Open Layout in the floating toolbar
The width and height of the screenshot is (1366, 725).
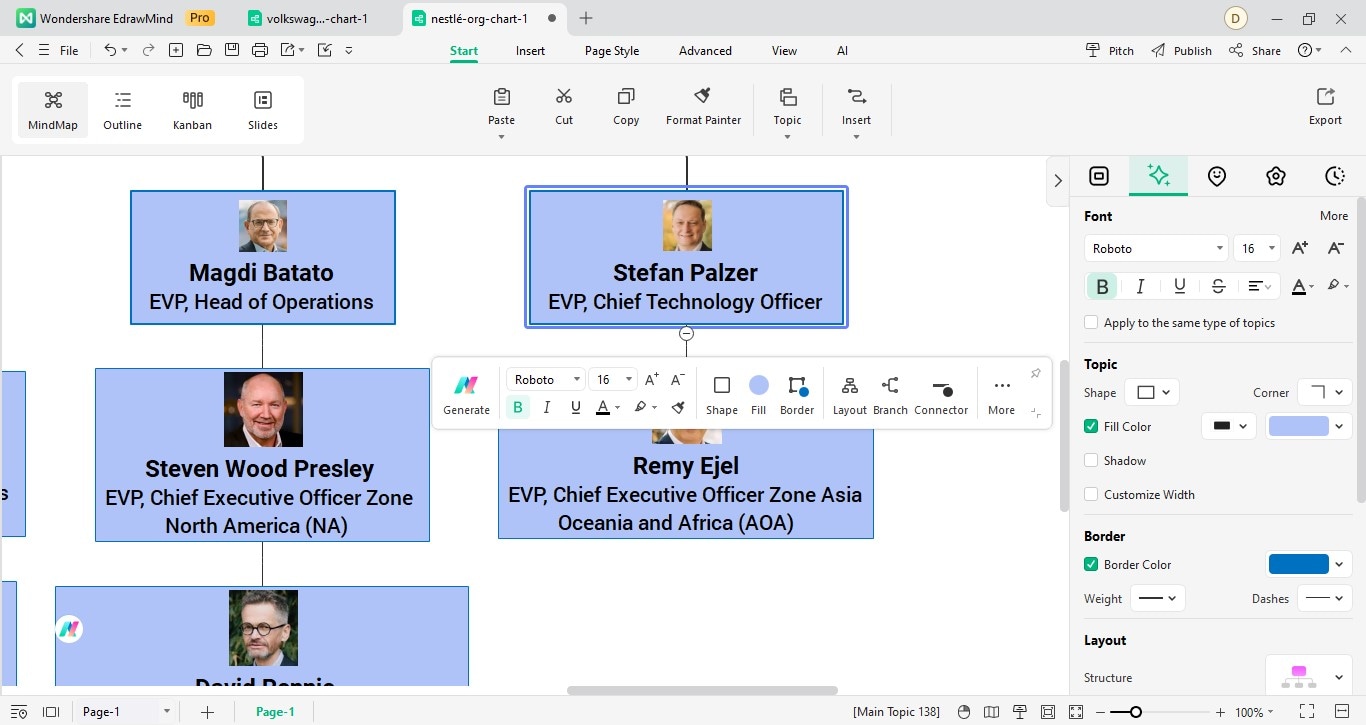(x=850, y=394)
